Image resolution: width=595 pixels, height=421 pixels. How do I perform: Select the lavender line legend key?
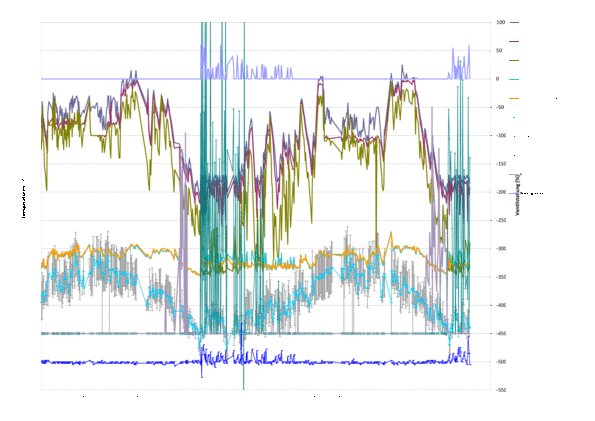(x=514, y=194)
